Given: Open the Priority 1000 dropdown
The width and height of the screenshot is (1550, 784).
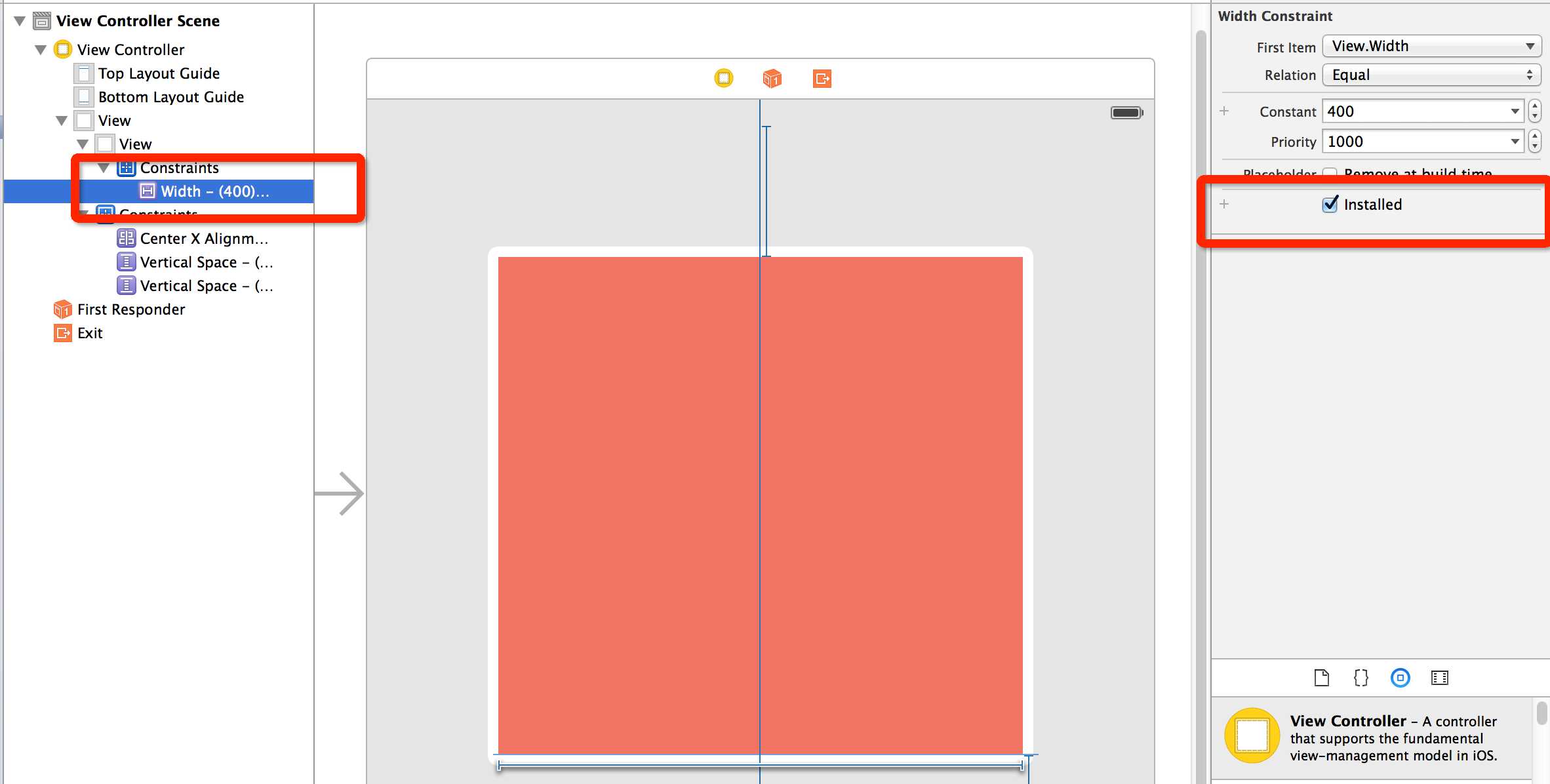Looking at the screenshot, I should (1517, 142).
